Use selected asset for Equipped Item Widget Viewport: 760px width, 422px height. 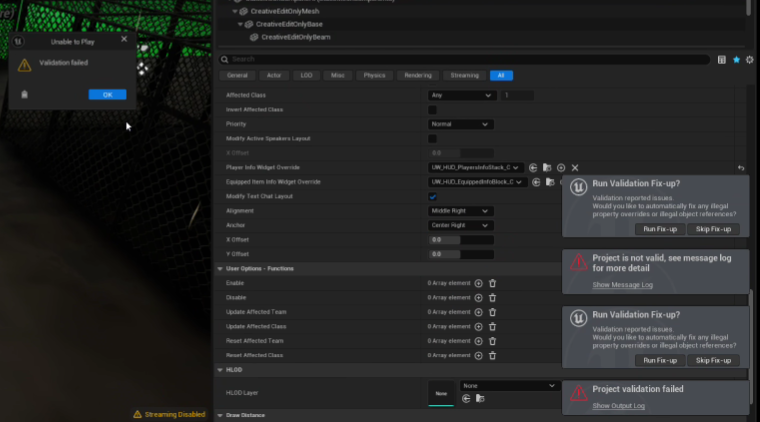(536, 182)
